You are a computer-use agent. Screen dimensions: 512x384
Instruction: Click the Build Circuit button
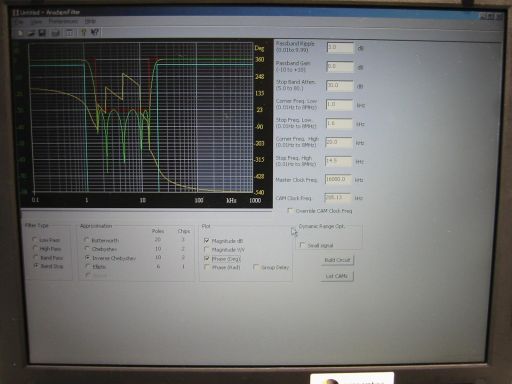[337, 260]
